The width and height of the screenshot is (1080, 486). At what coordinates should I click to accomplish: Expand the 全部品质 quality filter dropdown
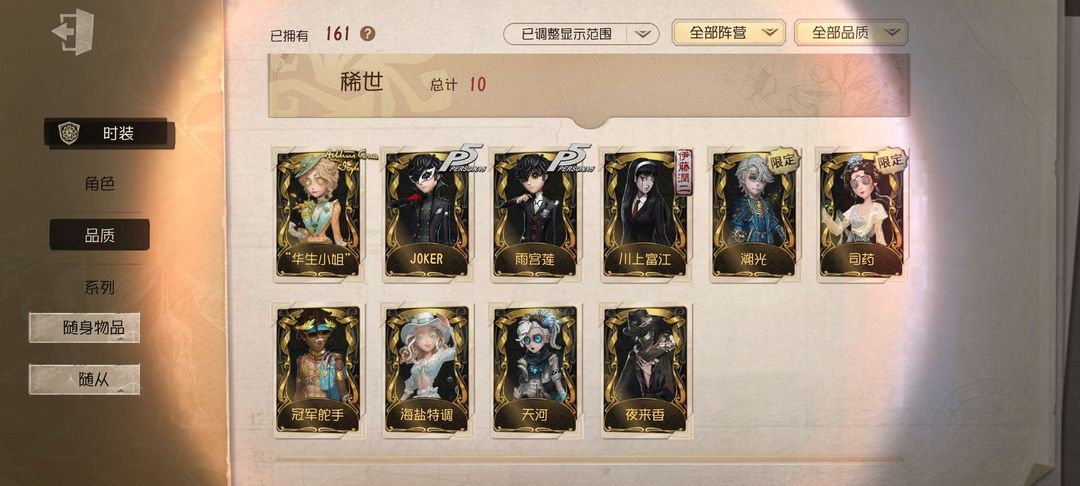(x=851, y=32)
